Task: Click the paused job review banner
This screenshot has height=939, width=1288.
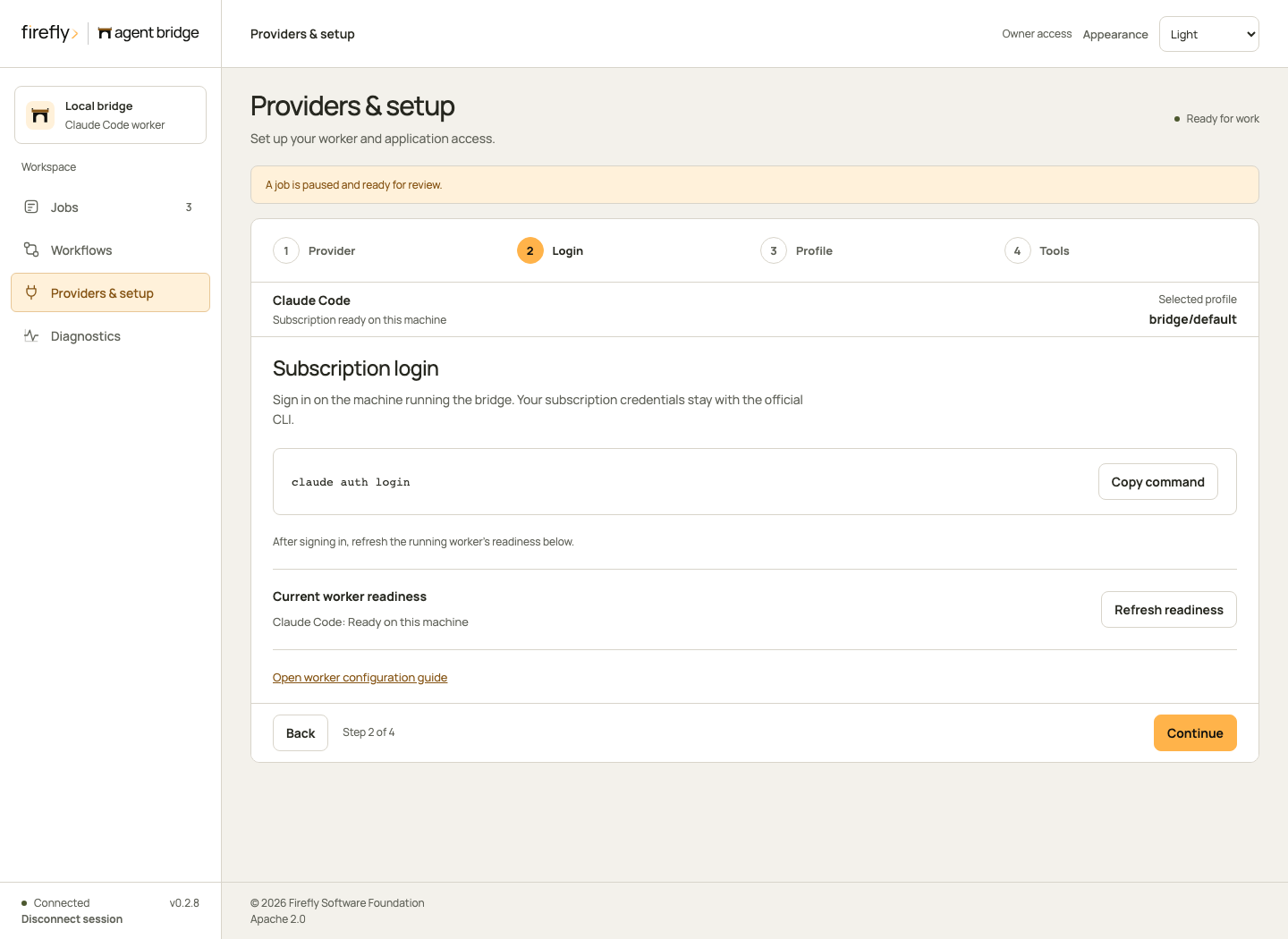Action: (754, 185)
